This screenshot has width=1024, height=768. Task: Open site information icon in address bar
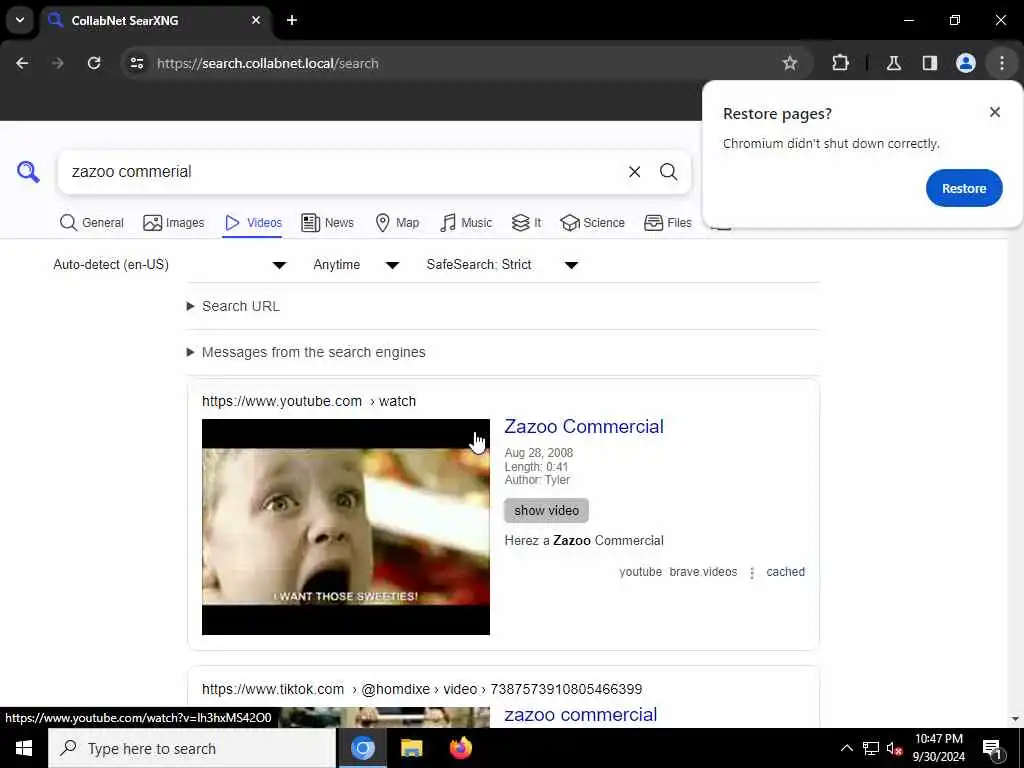point(136,63)
